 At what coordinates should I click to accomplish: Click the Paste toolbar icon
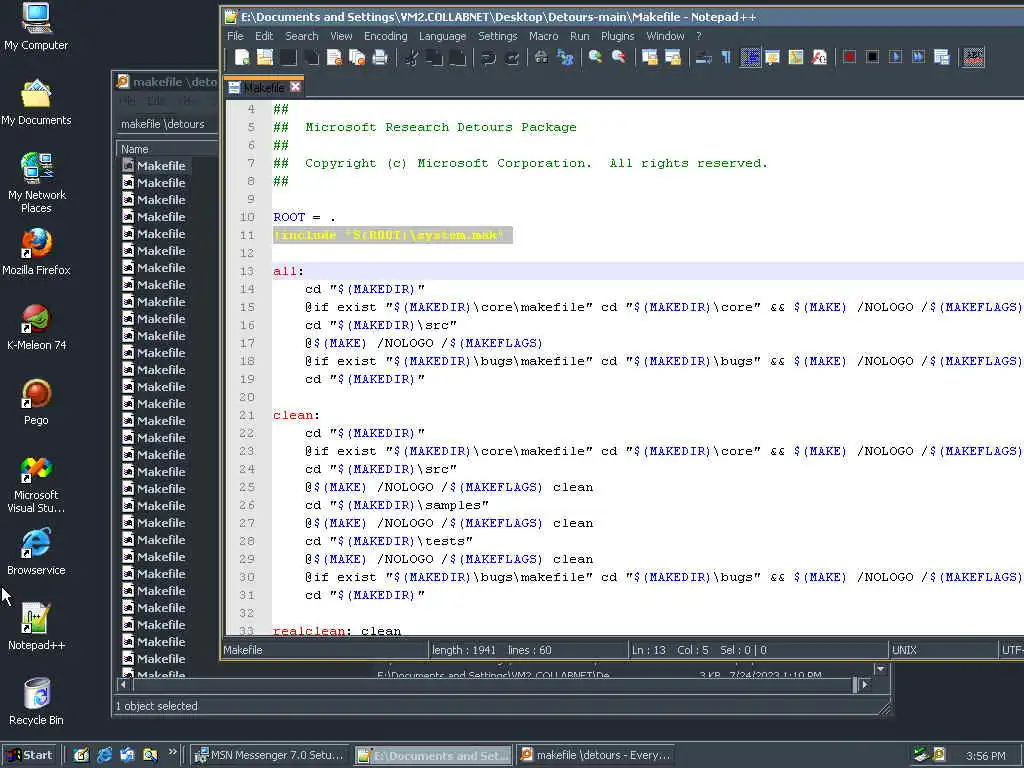(457, 57)
